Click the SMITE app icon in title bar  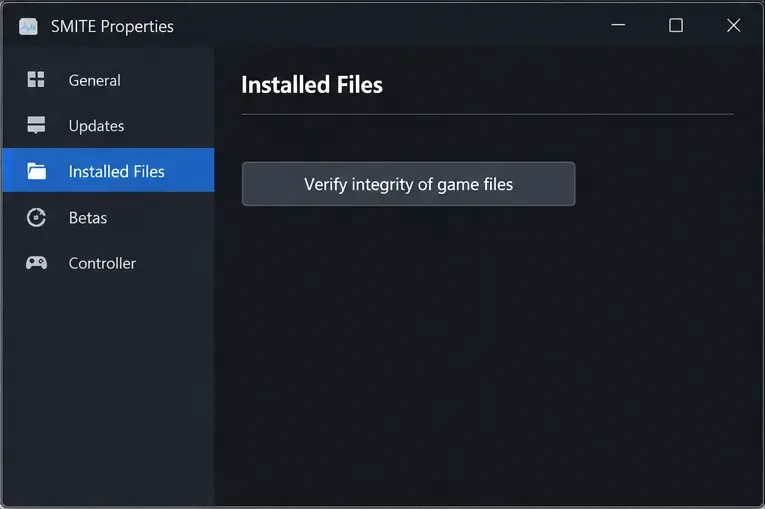pyautogui.click(x=28, y=26)
